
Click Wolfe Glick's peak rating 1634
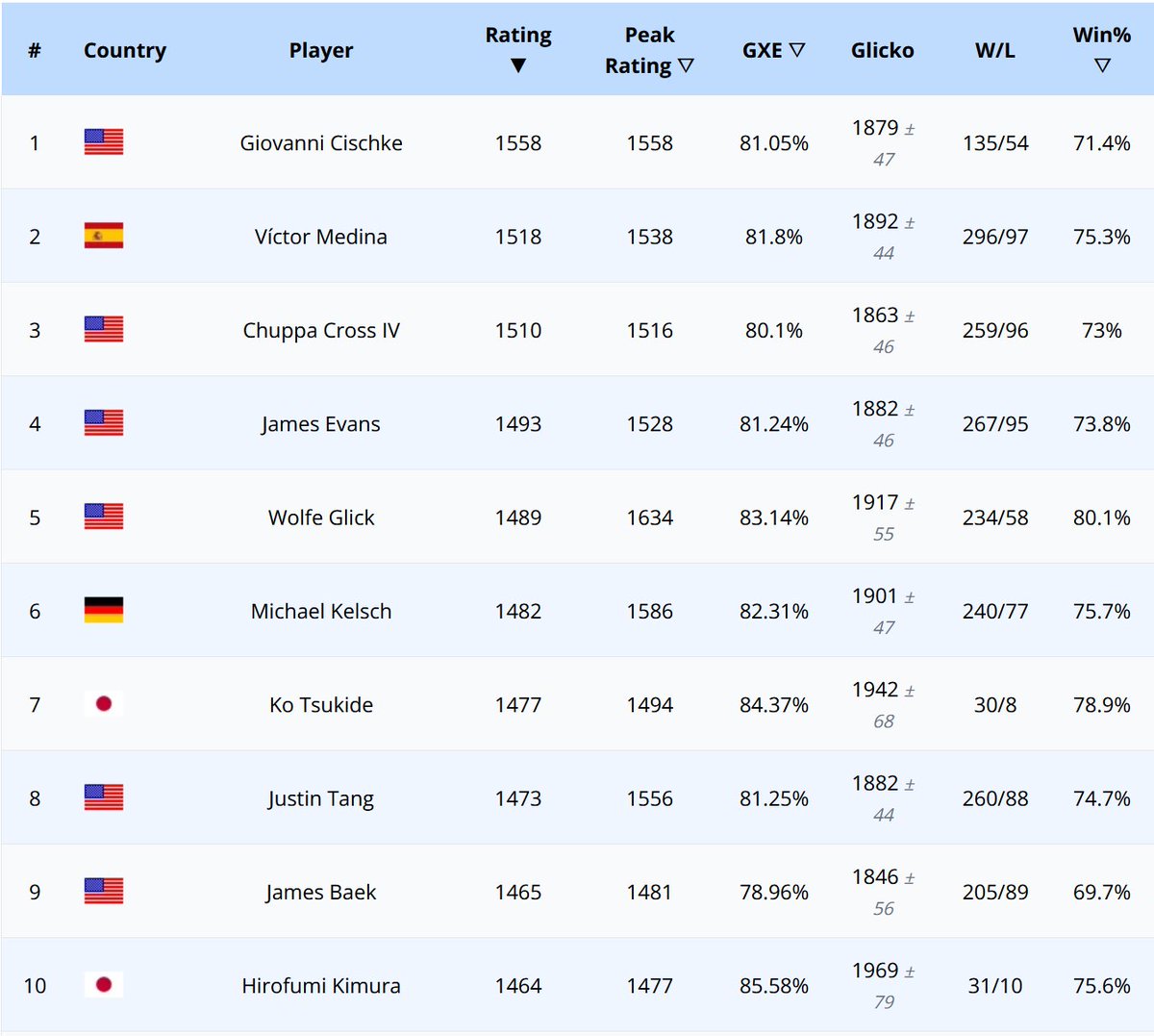(x=650, y=518)
